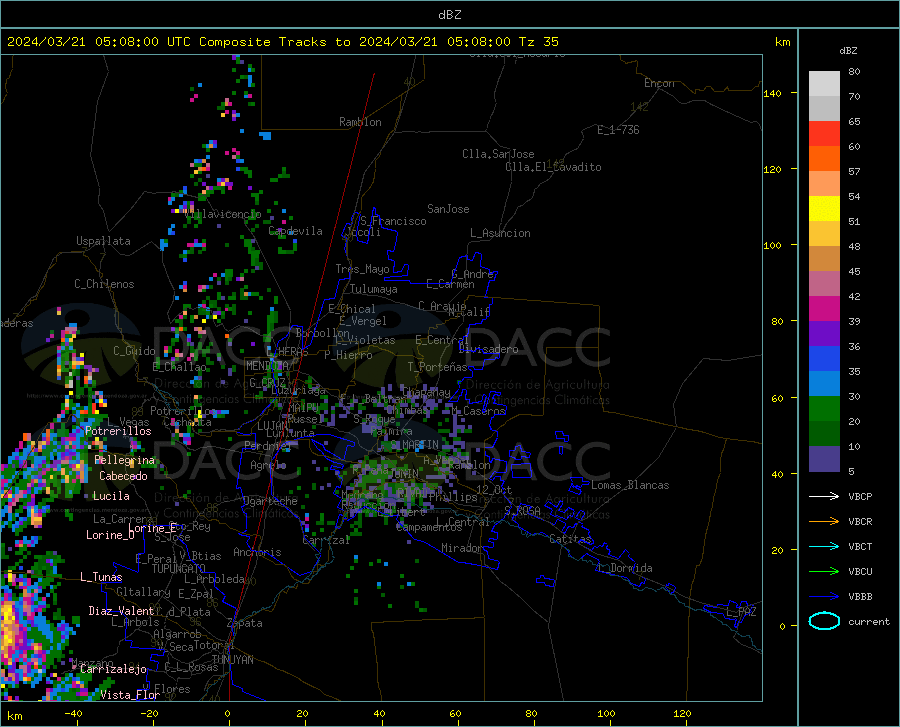The image size is (900, 727).
Task: Click the Ugarteche label
Action: pos(270,501)
